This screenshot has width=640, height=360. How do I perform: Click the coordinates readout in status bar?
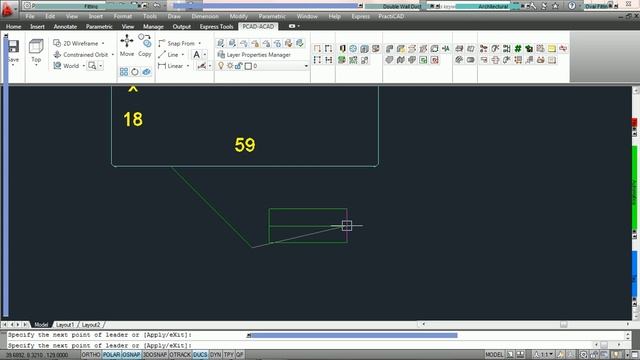click(x=37, y=355)
